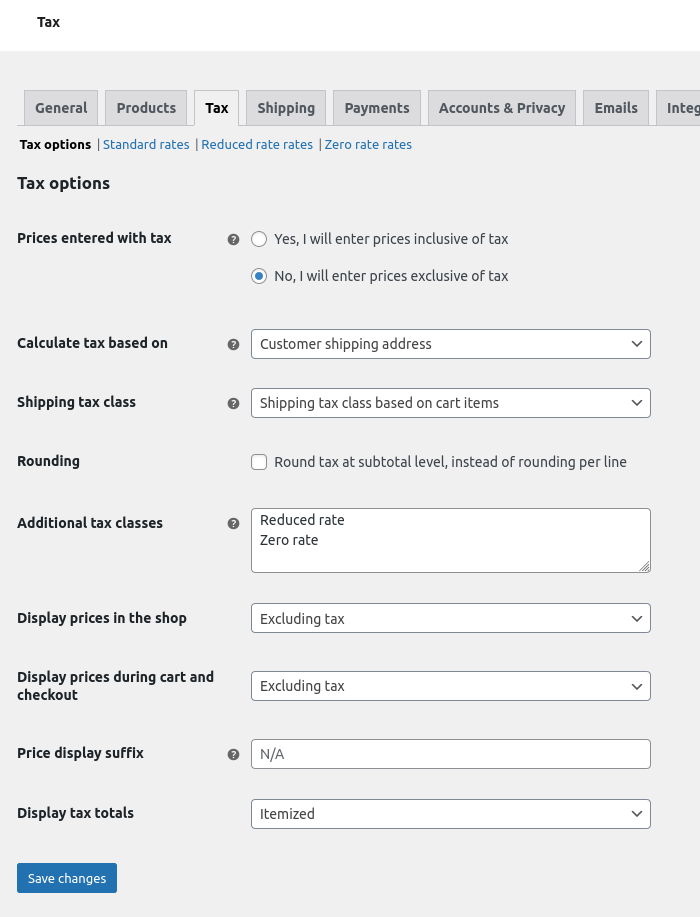Click help icon next to Price display suffix
This screenshot has width=700, height=917.
233,754
